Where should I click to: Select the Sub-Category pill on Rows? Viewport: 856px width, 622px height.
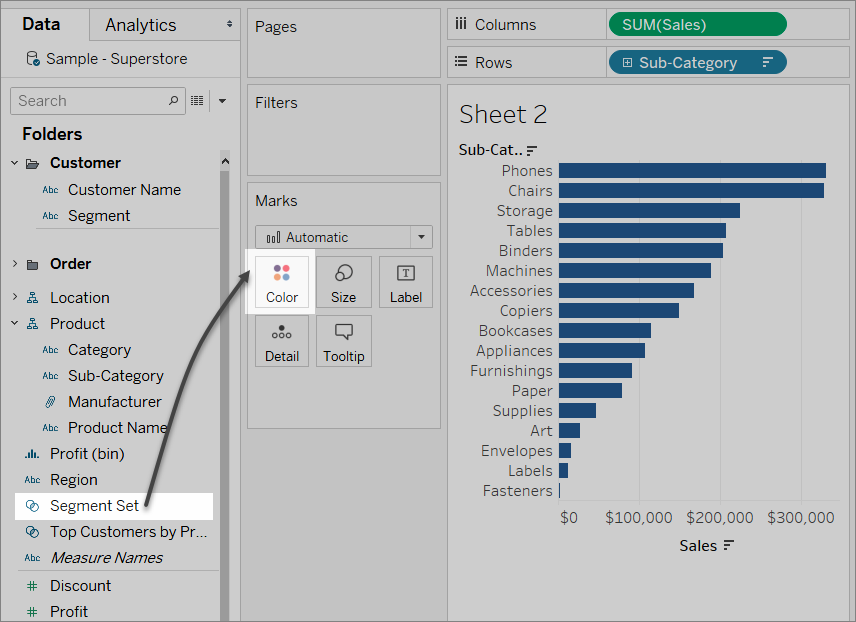coord(697,62)
